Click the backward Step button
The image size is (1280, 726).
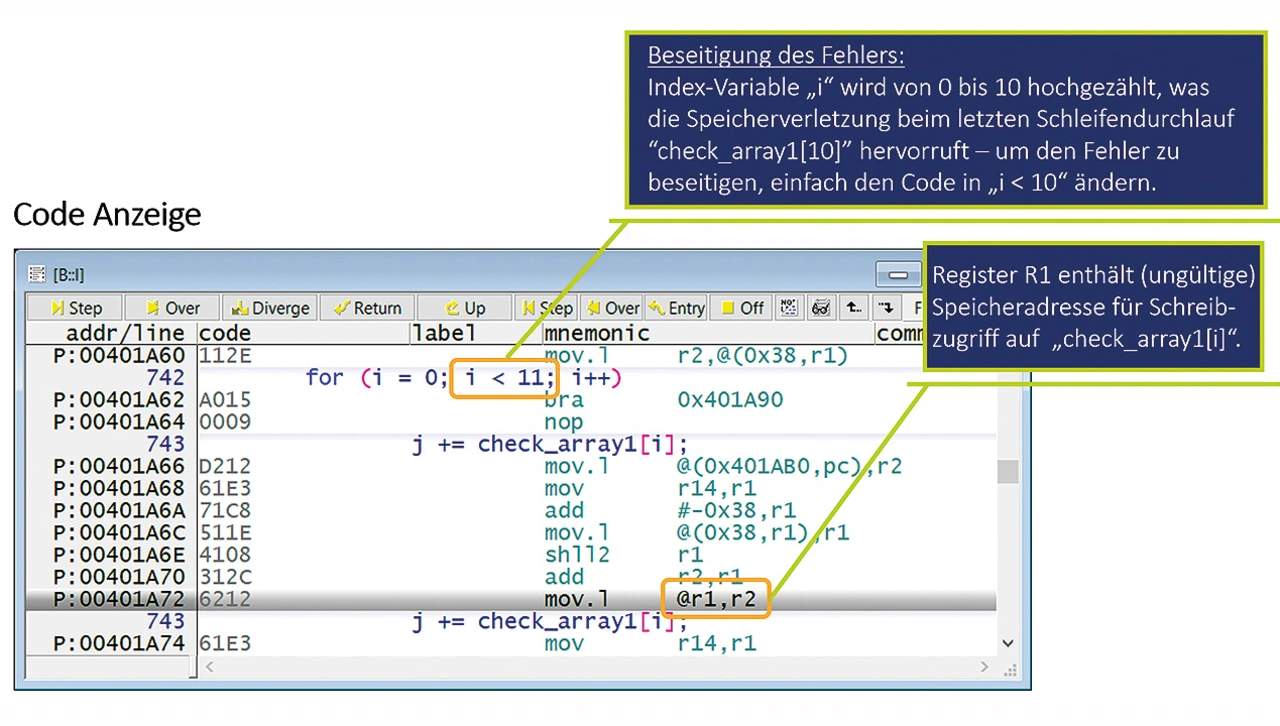[x=546, y=308]
